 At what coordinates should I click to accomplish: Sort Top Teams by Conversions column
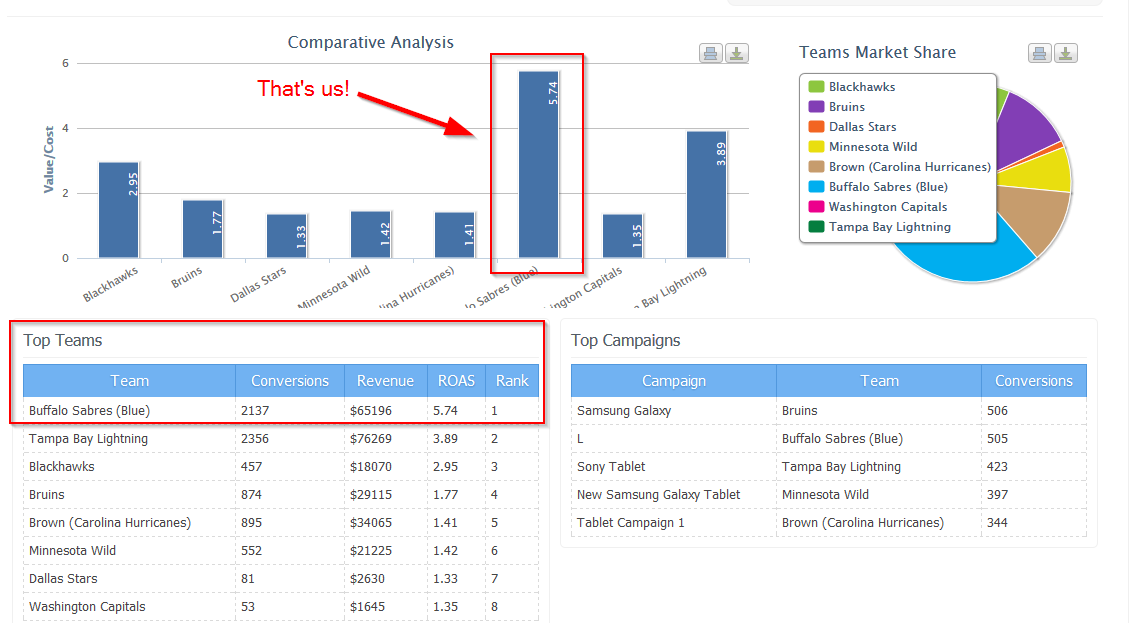(290, 381)
